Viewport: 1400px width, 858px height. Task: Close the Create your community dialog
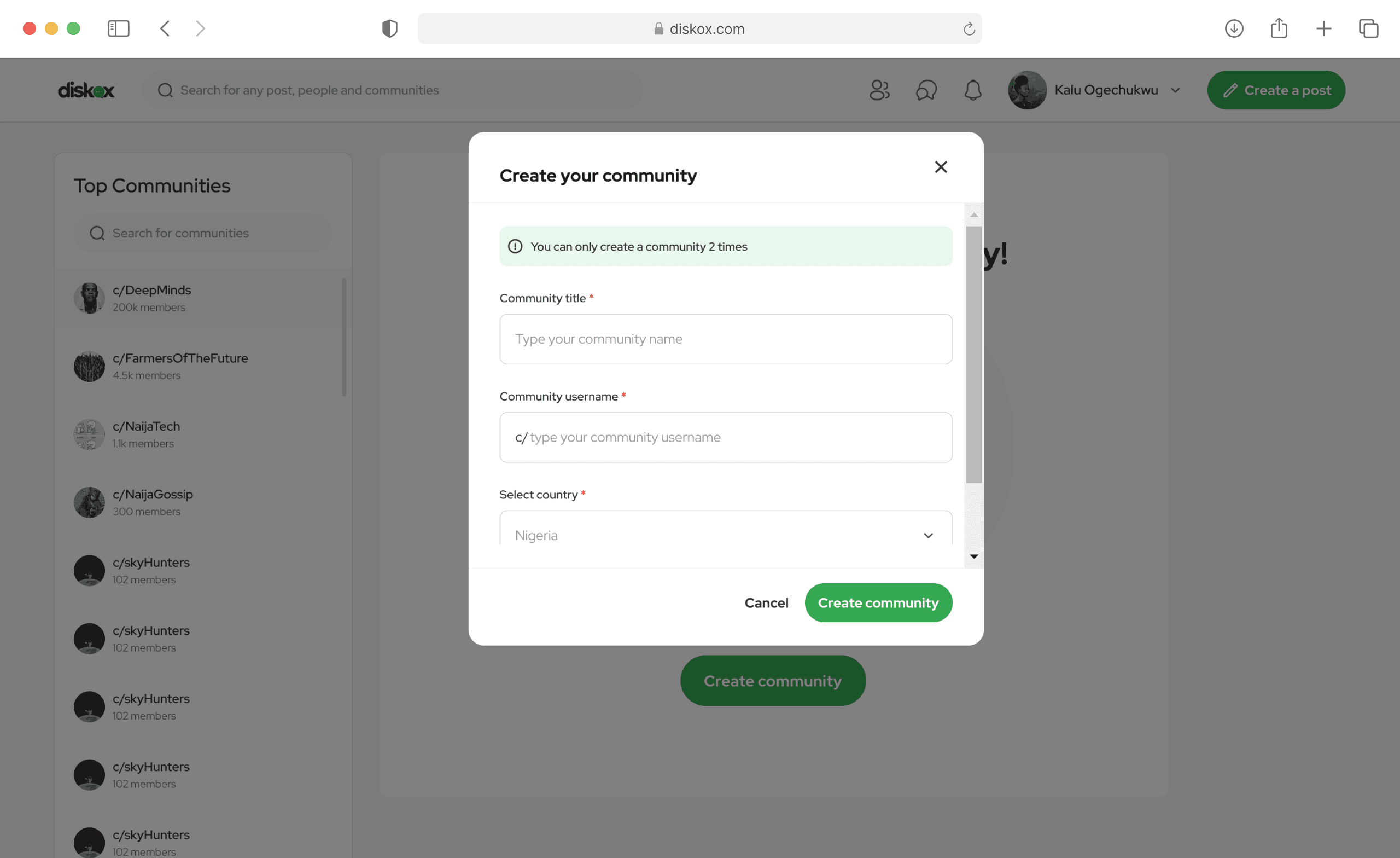coord(940,167)
